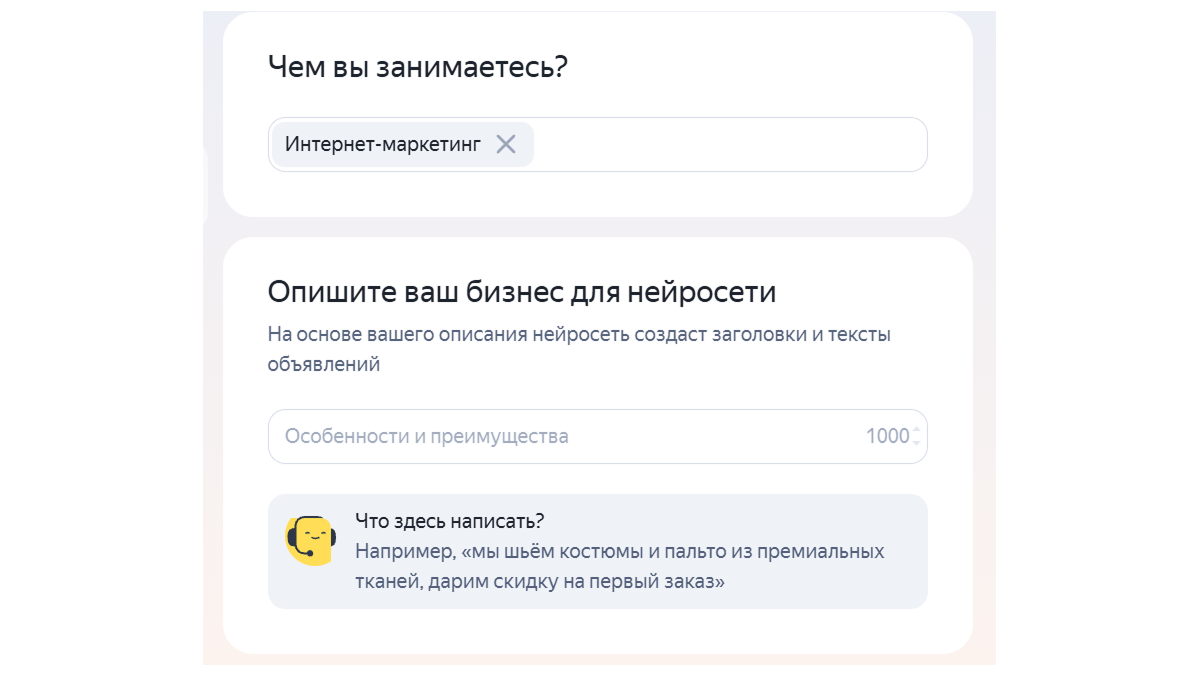Image resolution: width=1200 pixels, height=675 pixels.
Task: Focus the Особенности и преимущества text field
Action: 597,436
